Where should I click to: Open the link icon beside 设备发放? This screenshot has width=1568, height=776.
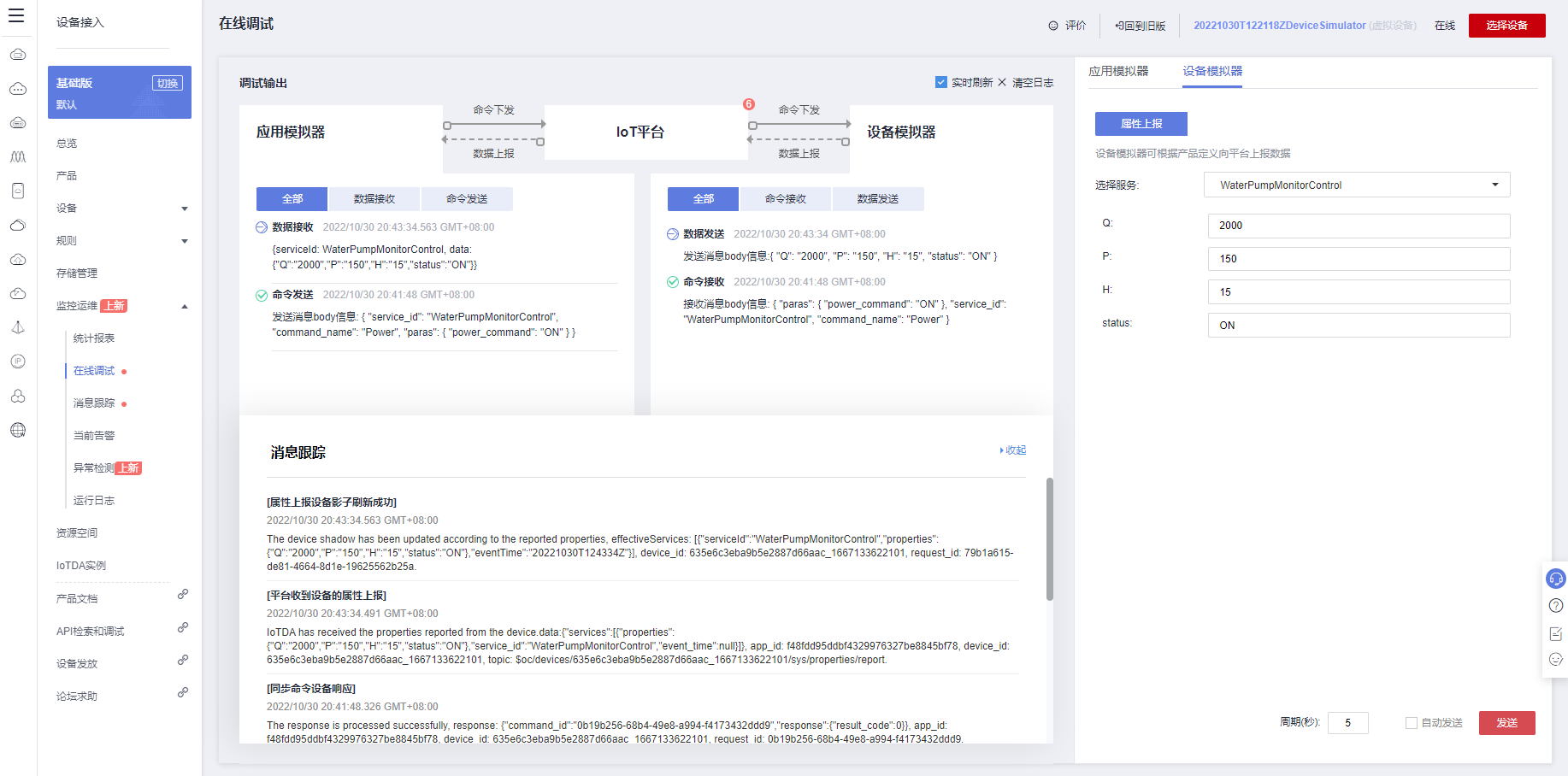[x=183, y=660]
